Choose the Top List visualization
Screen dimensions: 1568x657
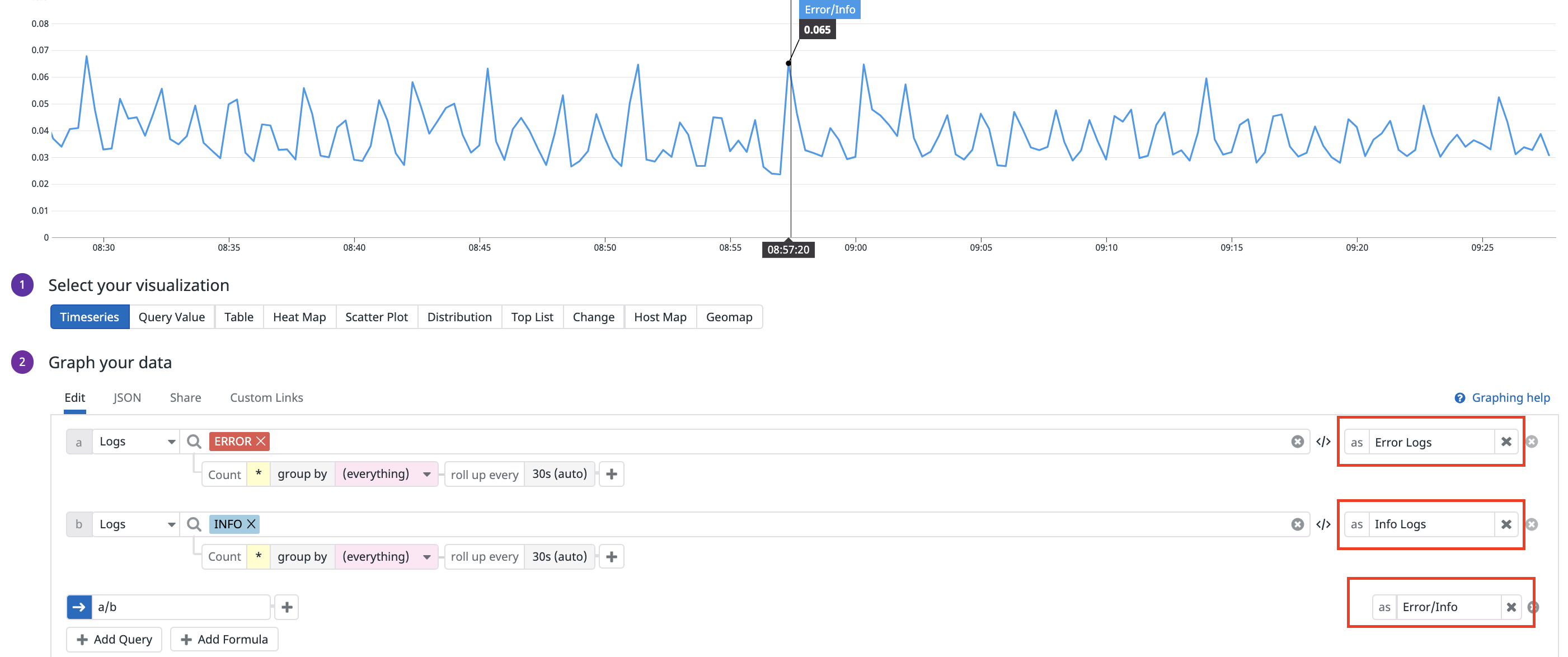pyautogui.click(x=532, y=317)
